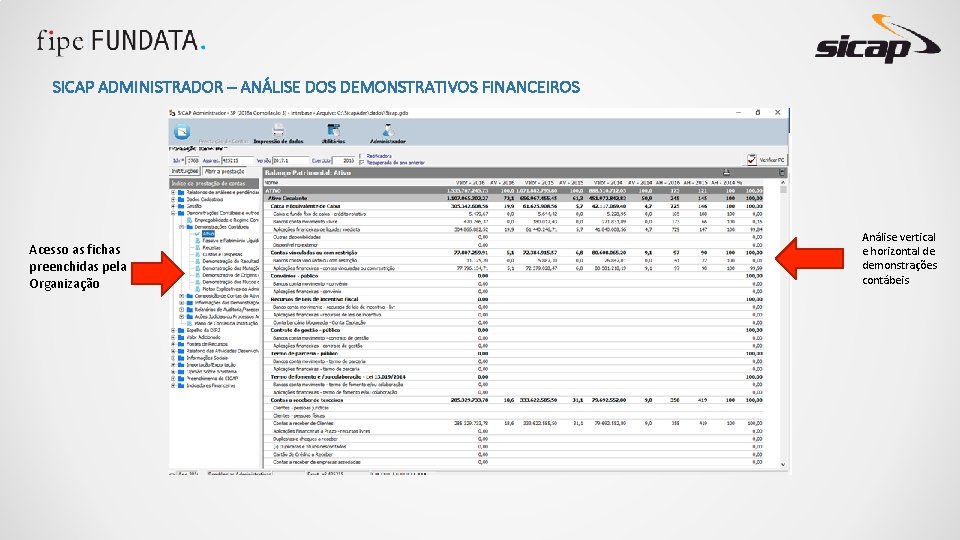Click the SICAP home icon in toolbar
Image resolution: width=960 pixels, height=540 pixels.
tap(182, 132)
